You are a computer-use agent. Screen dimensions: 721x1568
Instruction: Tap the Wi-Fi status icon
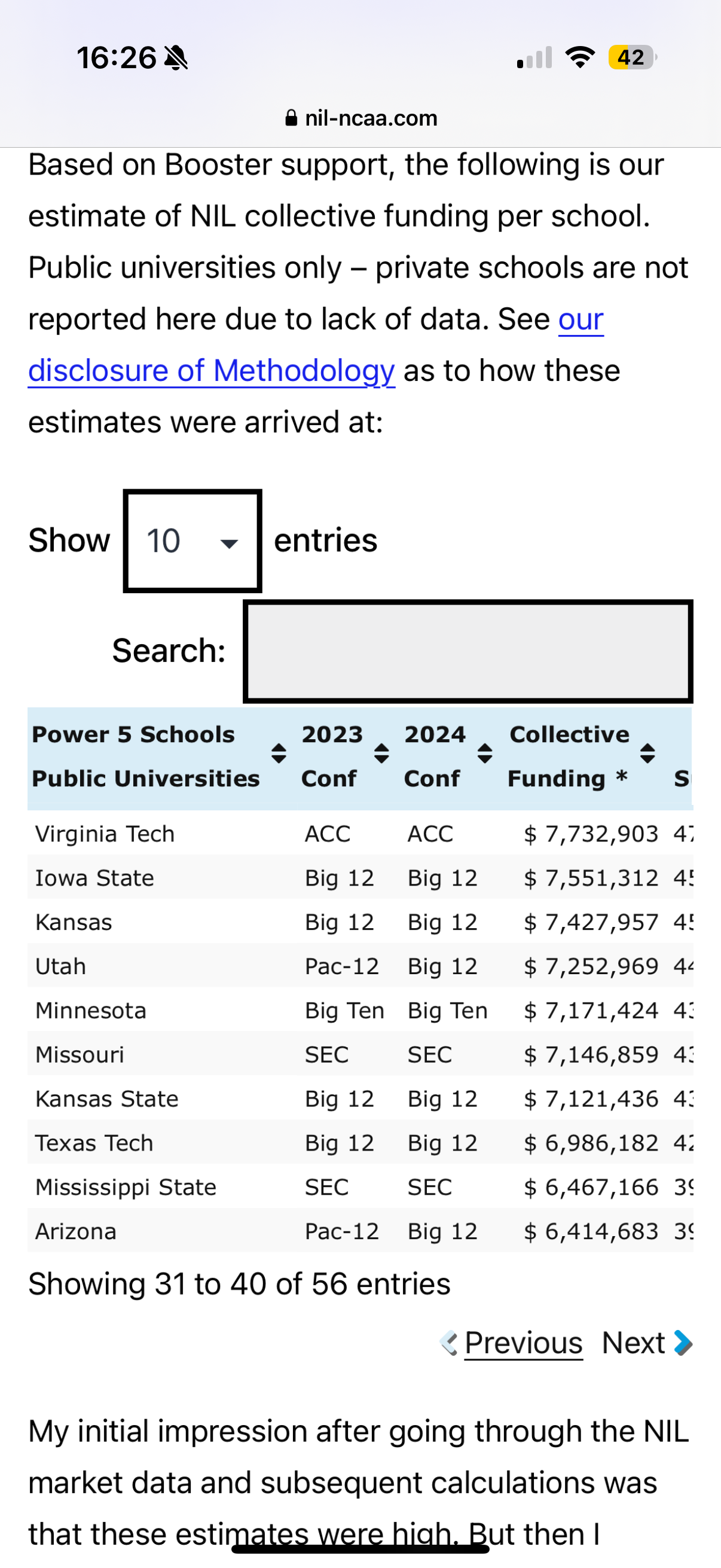click(580, 58)
